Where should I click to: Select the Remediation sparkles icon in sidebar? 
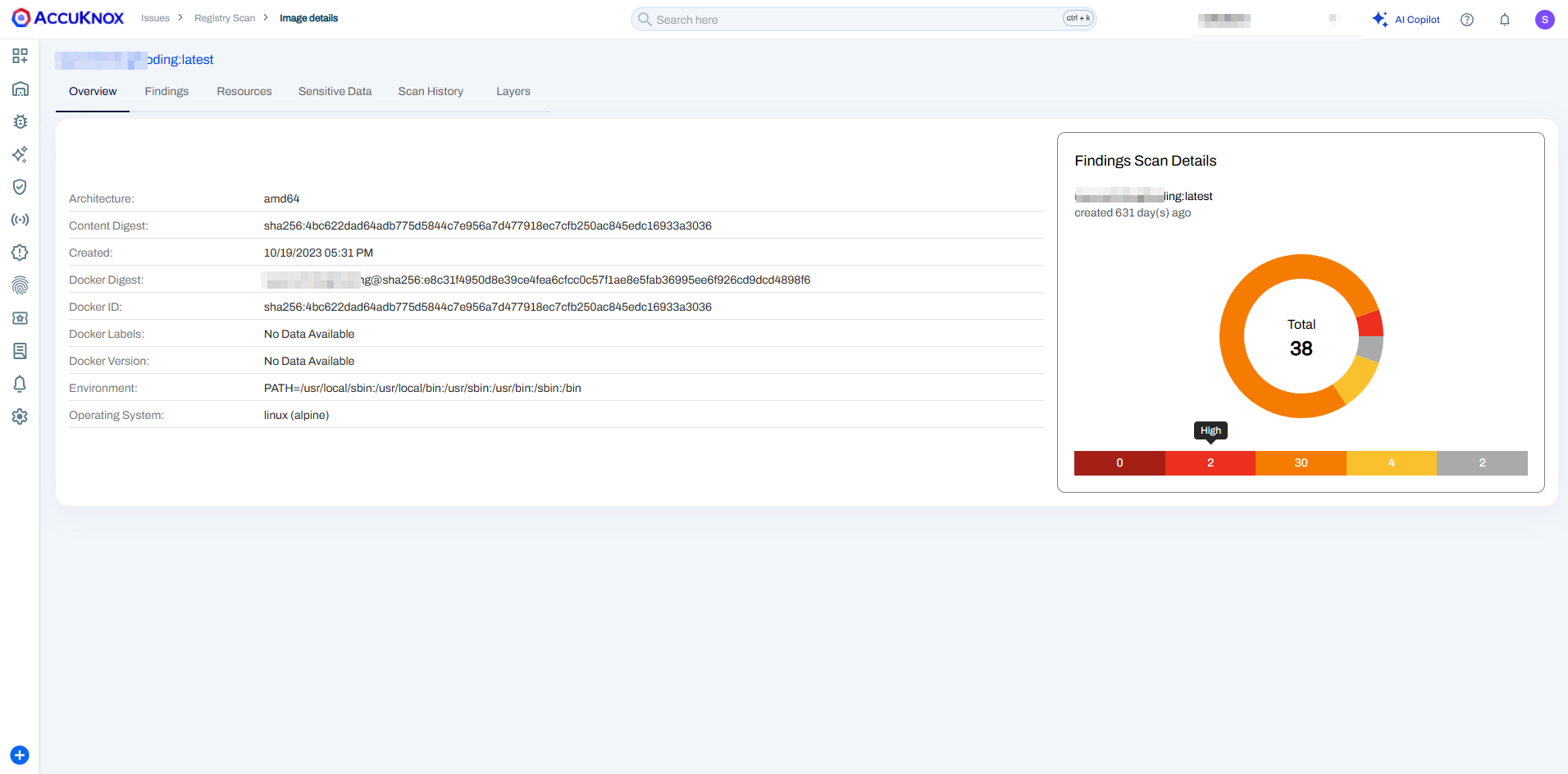click(20, 154)
